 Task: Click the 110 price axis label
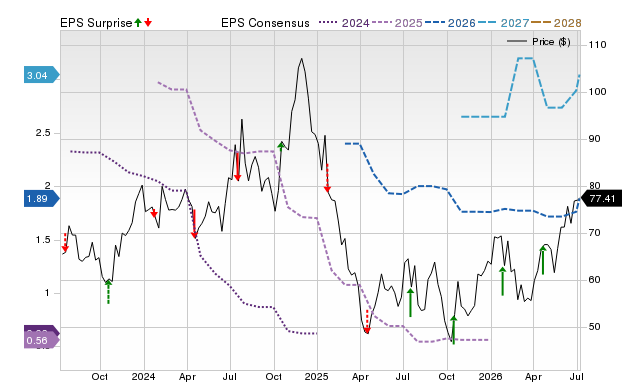598,45
